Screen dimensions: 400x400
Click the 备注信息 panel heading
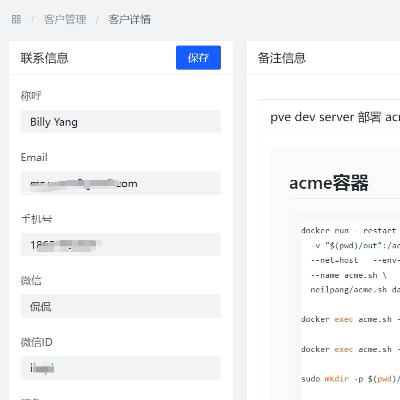282,58
